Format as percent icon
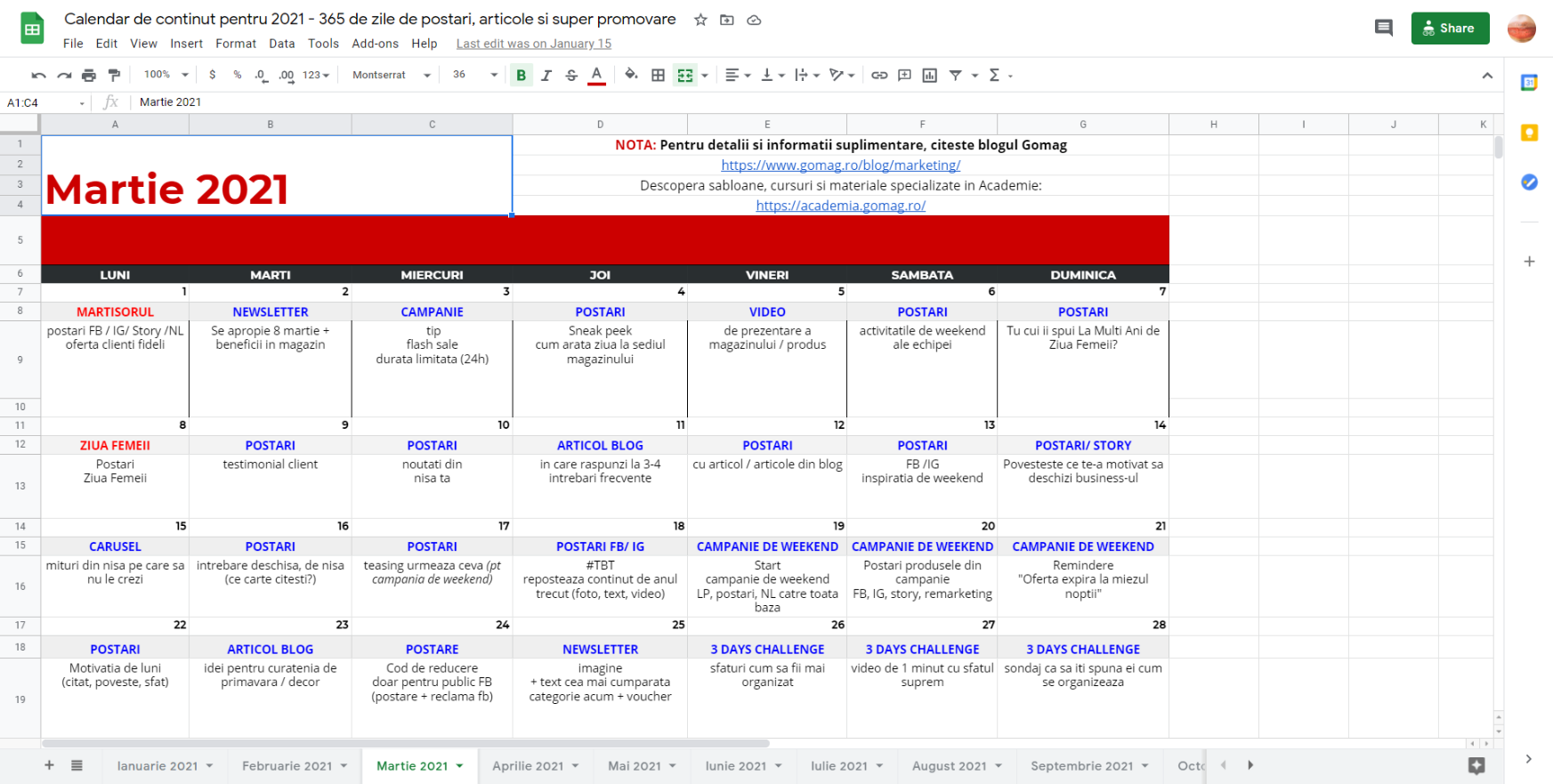The height and width of the screenshot is (784, 1553). (238, 76)
